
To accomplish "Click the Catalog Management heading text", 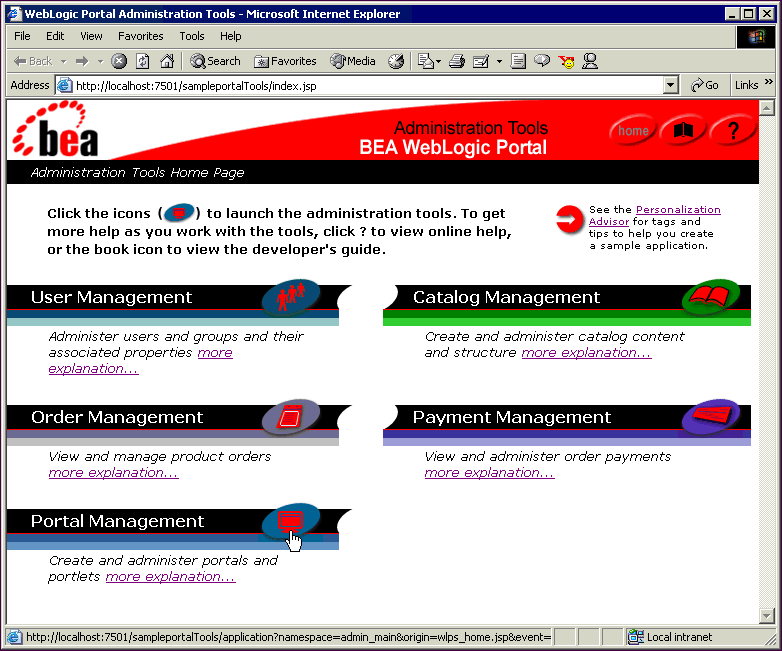I will (506, 297).
